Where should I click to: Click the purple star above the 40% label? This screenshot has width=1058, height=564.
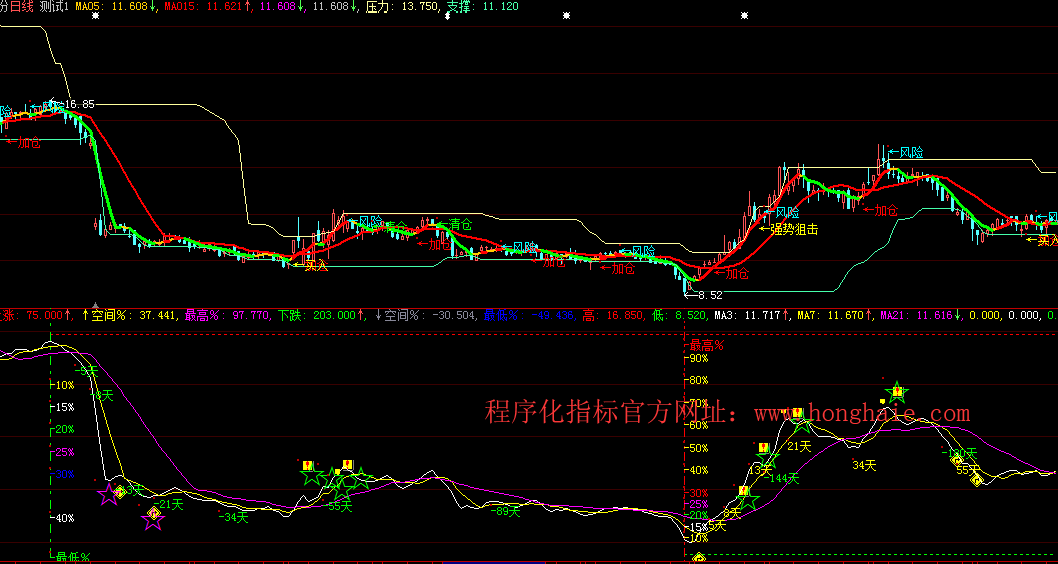tap(108, 493)
